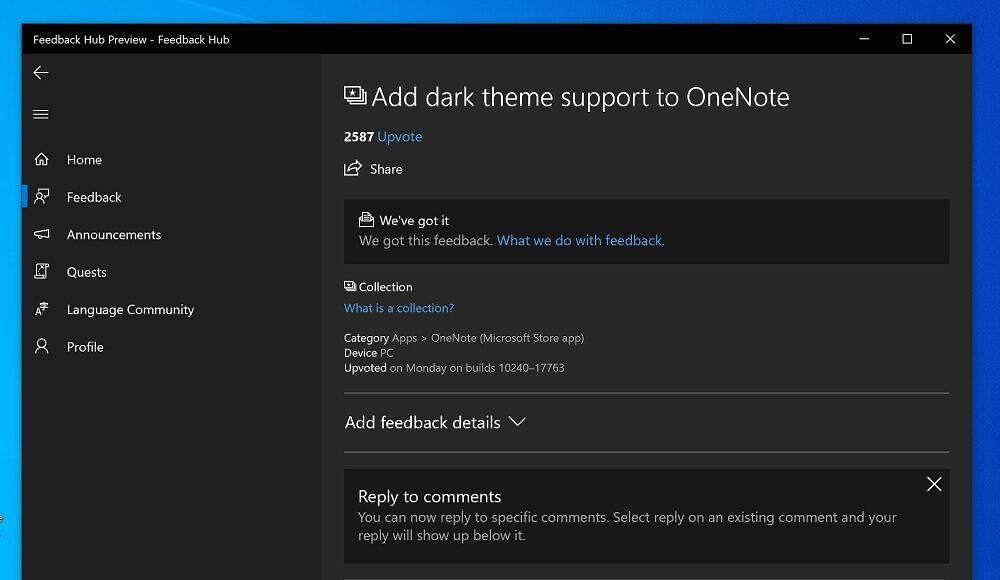Select the Language Community icon
The height and width of the screenshot is (580, 1000).
point(41,309)
